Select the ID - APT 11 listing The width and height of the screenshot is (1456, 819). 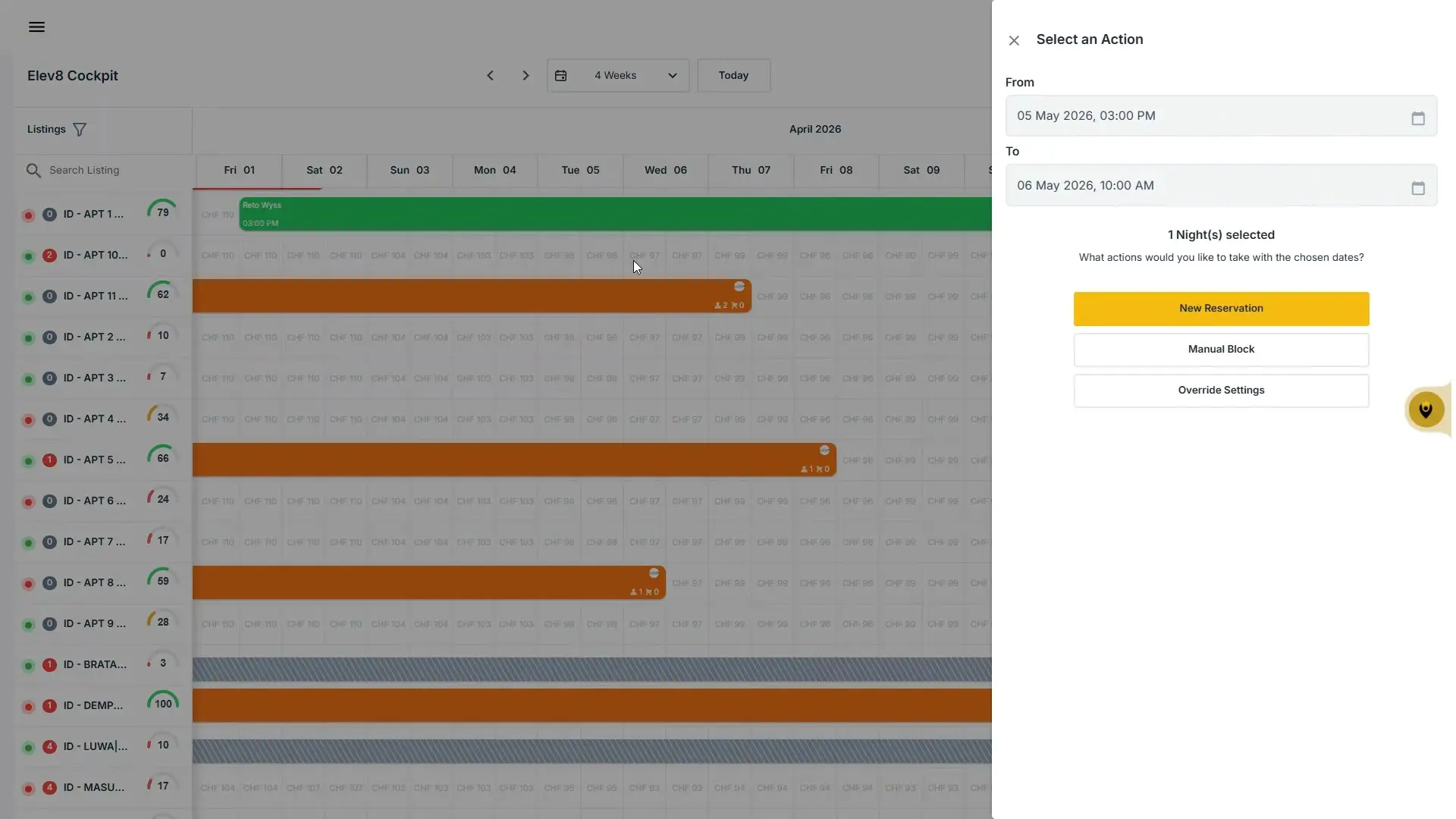click(96, 297)
